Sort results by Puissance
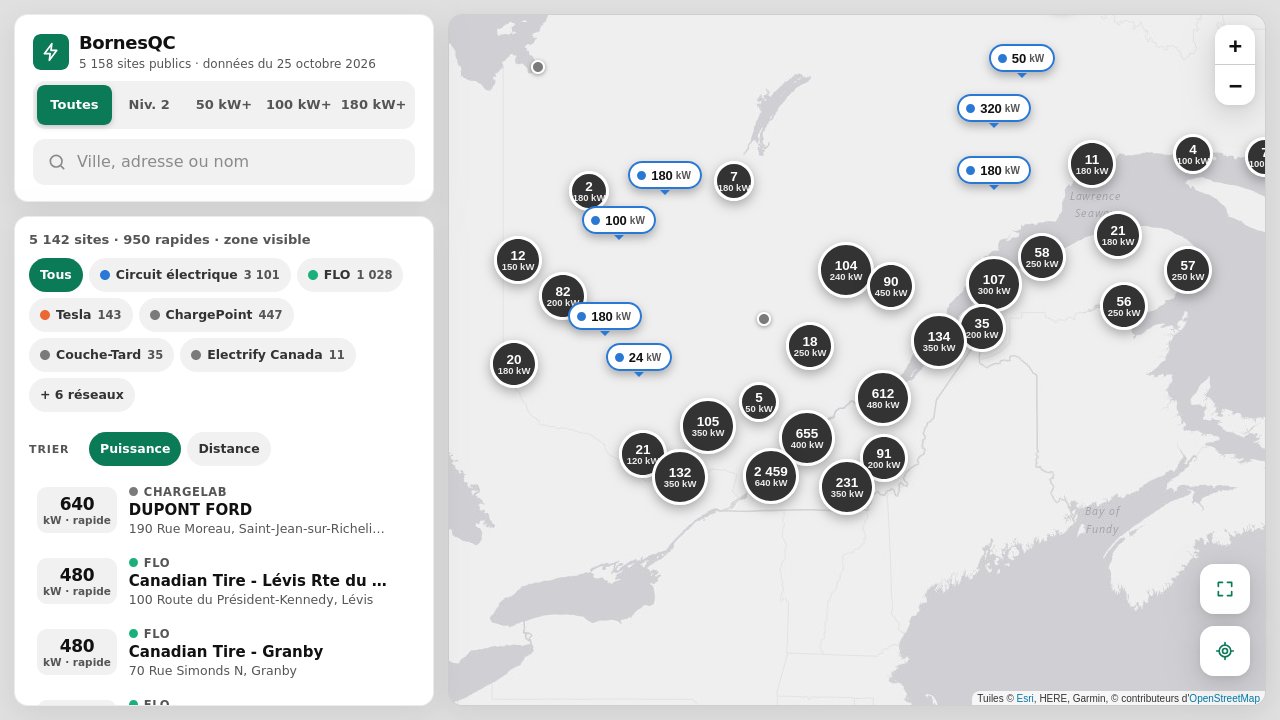The image size is (1280, 720). (x=135, y=449)
